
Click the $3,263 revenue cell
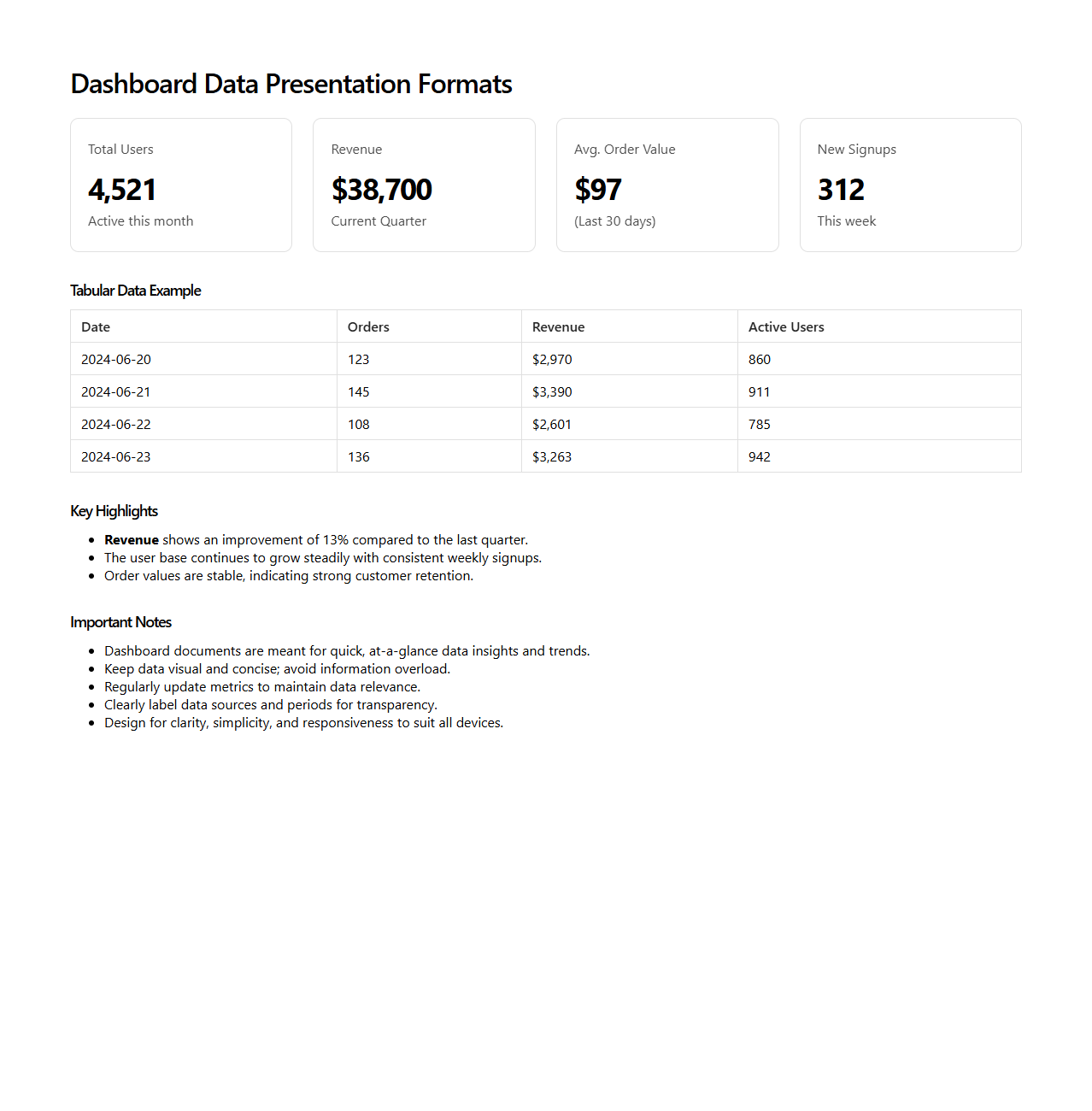(x=552, y=456)
